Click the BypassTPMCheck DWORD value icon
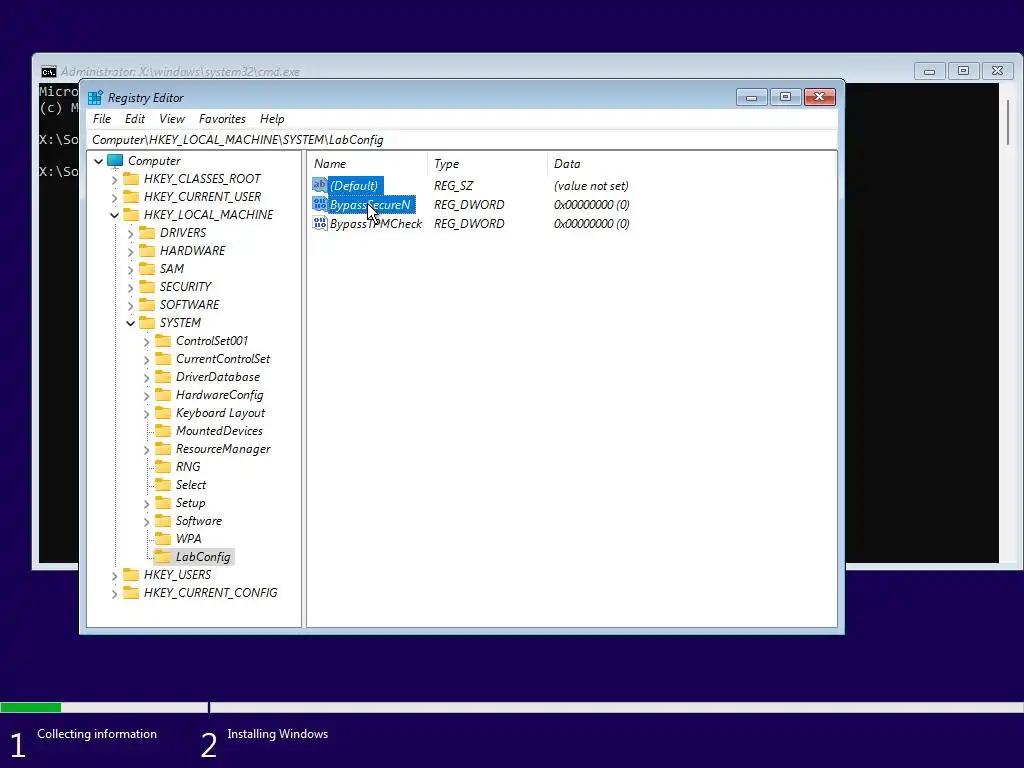 [319, 223]
